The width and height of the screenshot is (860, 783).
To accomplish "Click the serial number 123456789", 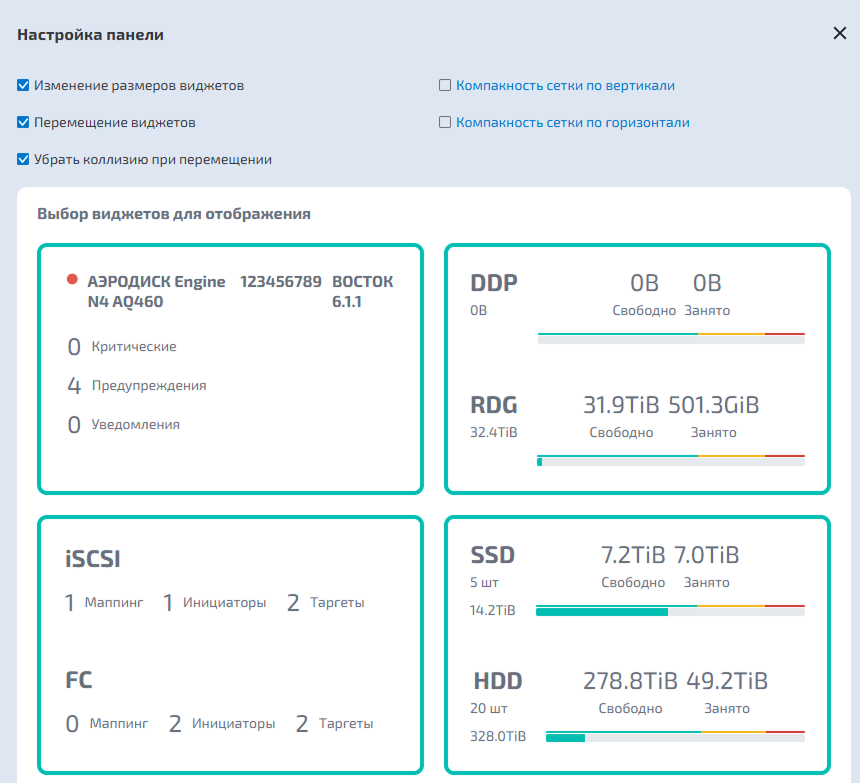I will pyautogui.click(x=280, y=282).
